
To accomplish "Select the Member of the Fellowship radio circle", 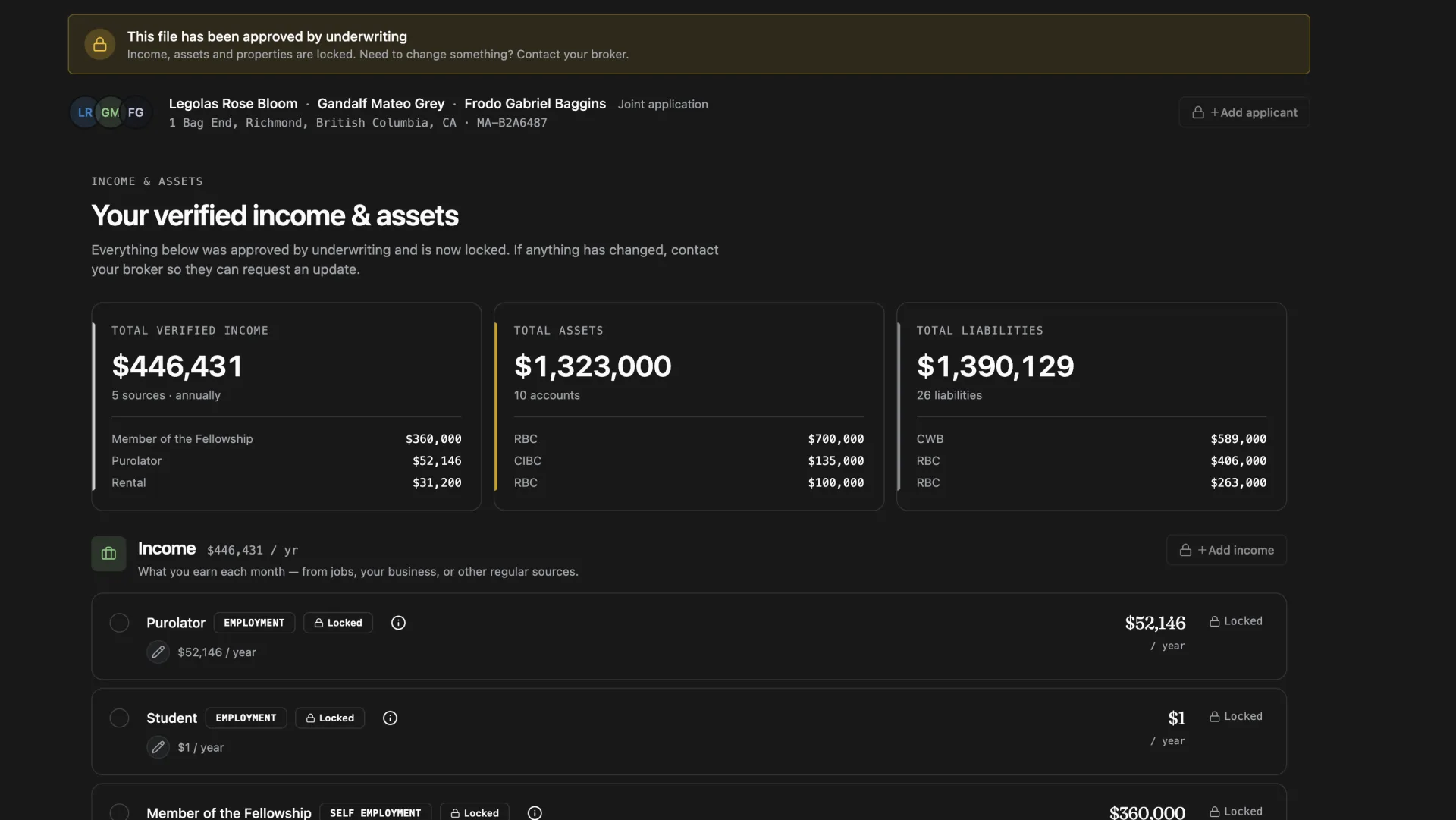I will pos(119,812).
